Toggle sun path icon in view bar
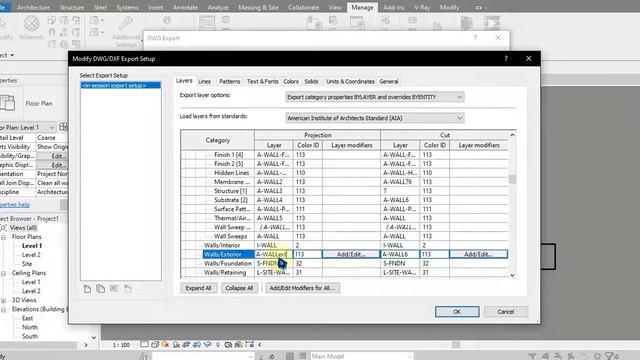640x360 pixels. coord(166,344)
